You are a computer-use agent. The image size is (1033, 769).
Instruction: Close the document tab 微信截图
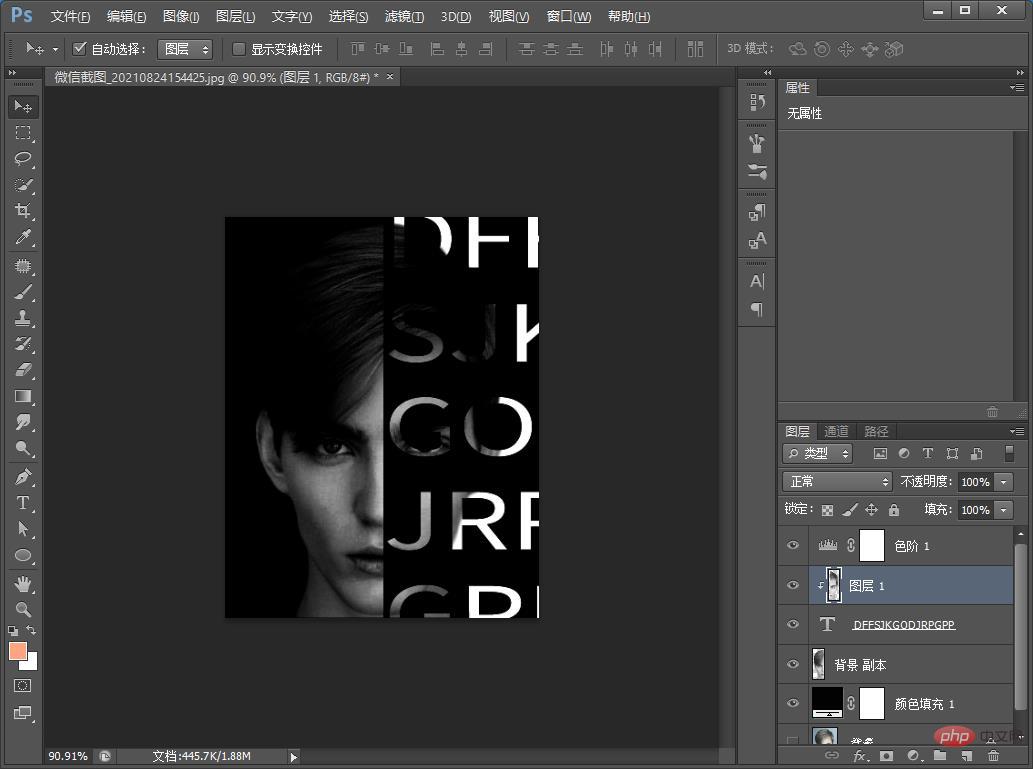click(x=390, y=77)
